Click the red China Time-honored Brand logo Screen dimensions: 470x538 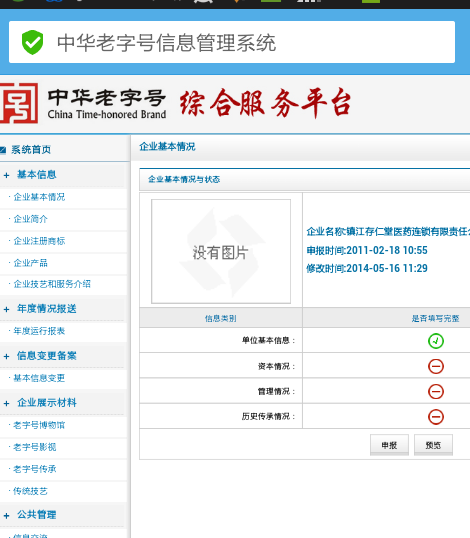(19, 103)
